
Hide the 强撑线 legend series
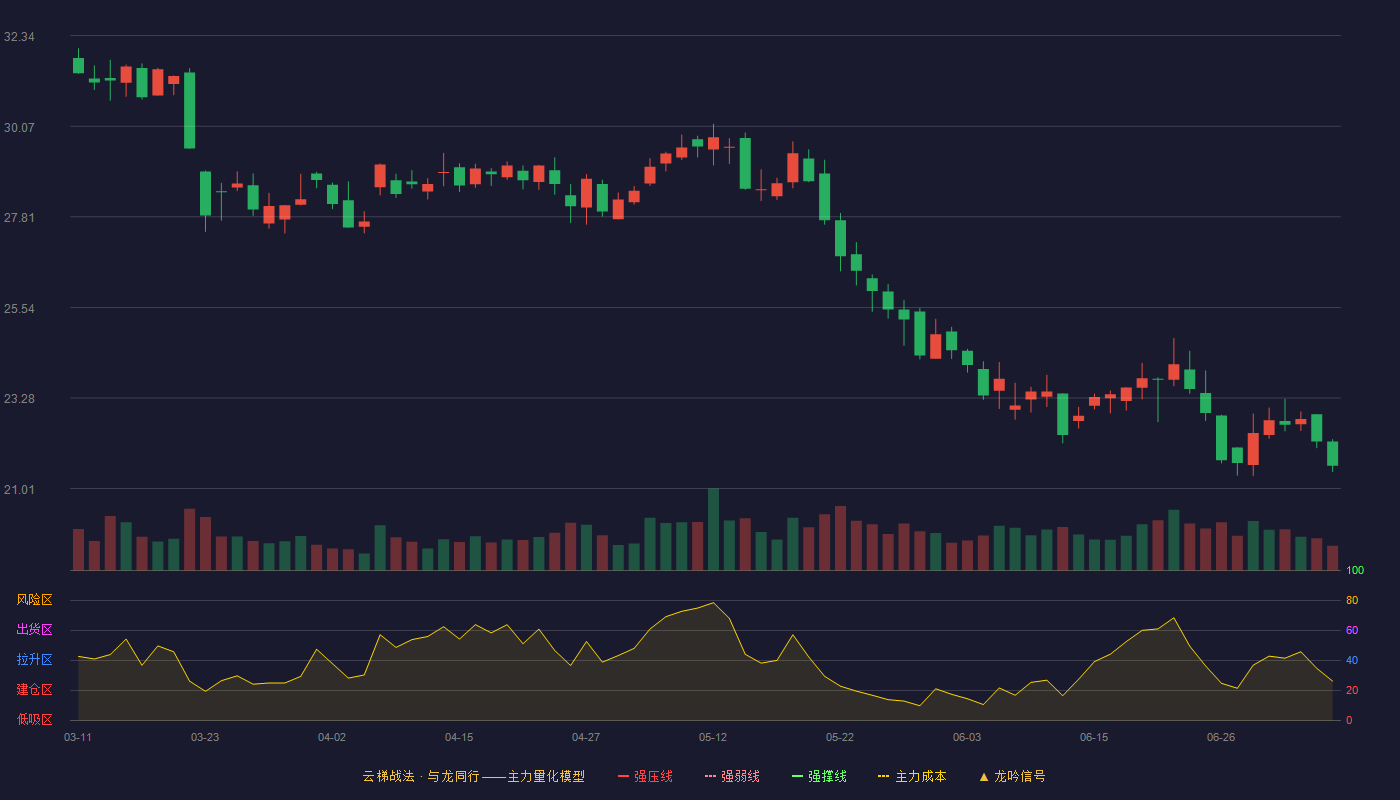(x=819, y=776)
